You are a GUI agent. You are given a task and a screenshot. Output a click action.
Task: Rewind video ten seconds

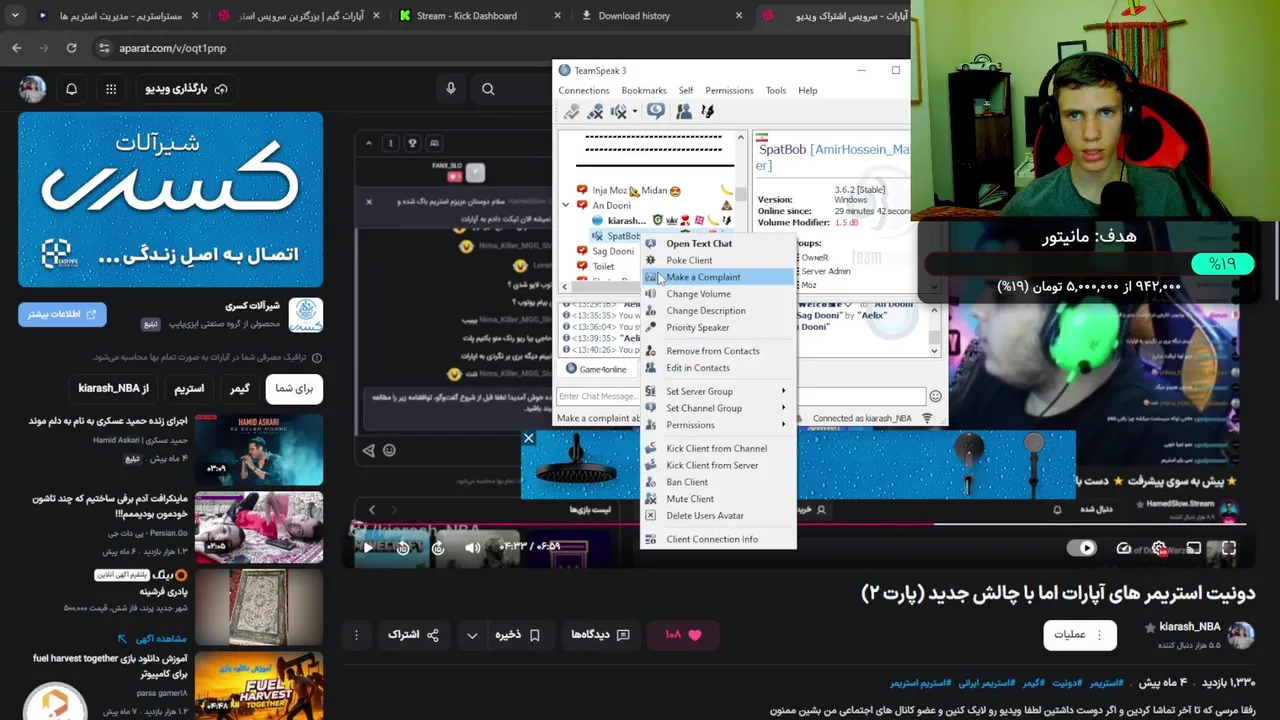(403, 547)
